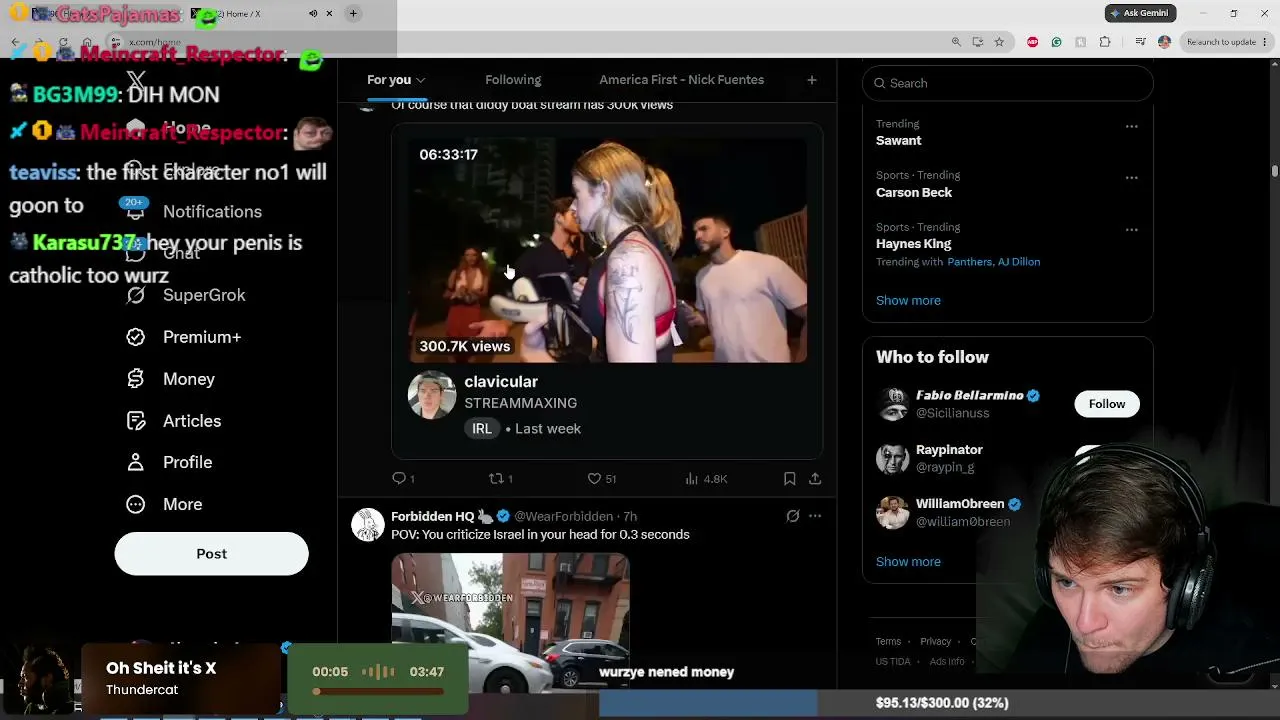Open the Privacy footer link
The height and width of the screenshot is (720, 1280).
pyautogui.click(x=935, y=642)
